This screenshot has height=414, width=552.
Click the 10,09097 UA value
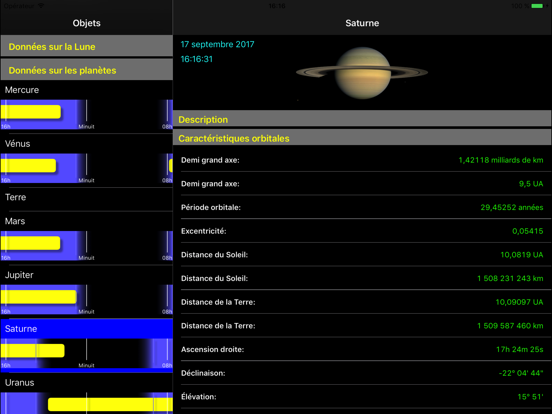pyautogui.click(x=519, y=302)
